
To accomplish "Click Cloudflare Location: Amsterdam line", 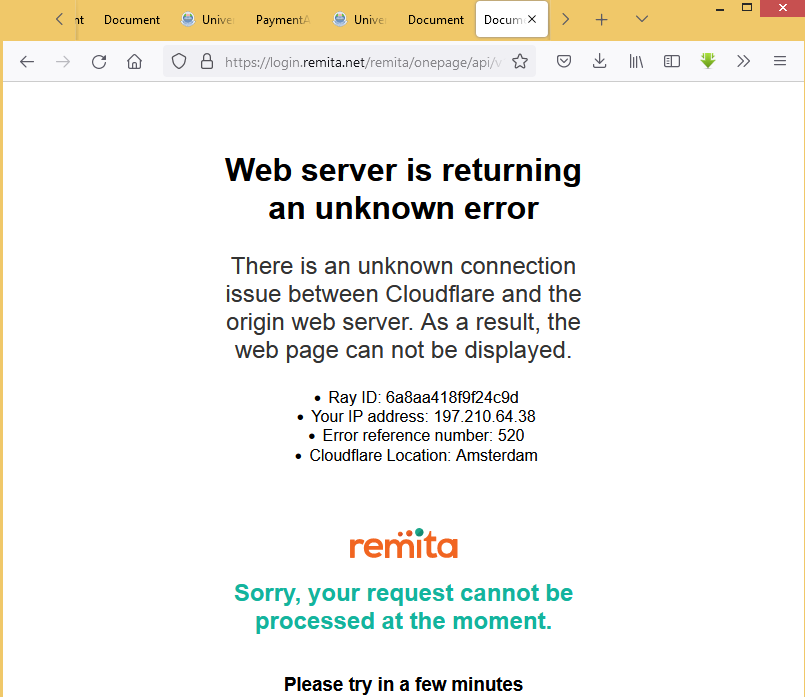I will coord(423,455).
